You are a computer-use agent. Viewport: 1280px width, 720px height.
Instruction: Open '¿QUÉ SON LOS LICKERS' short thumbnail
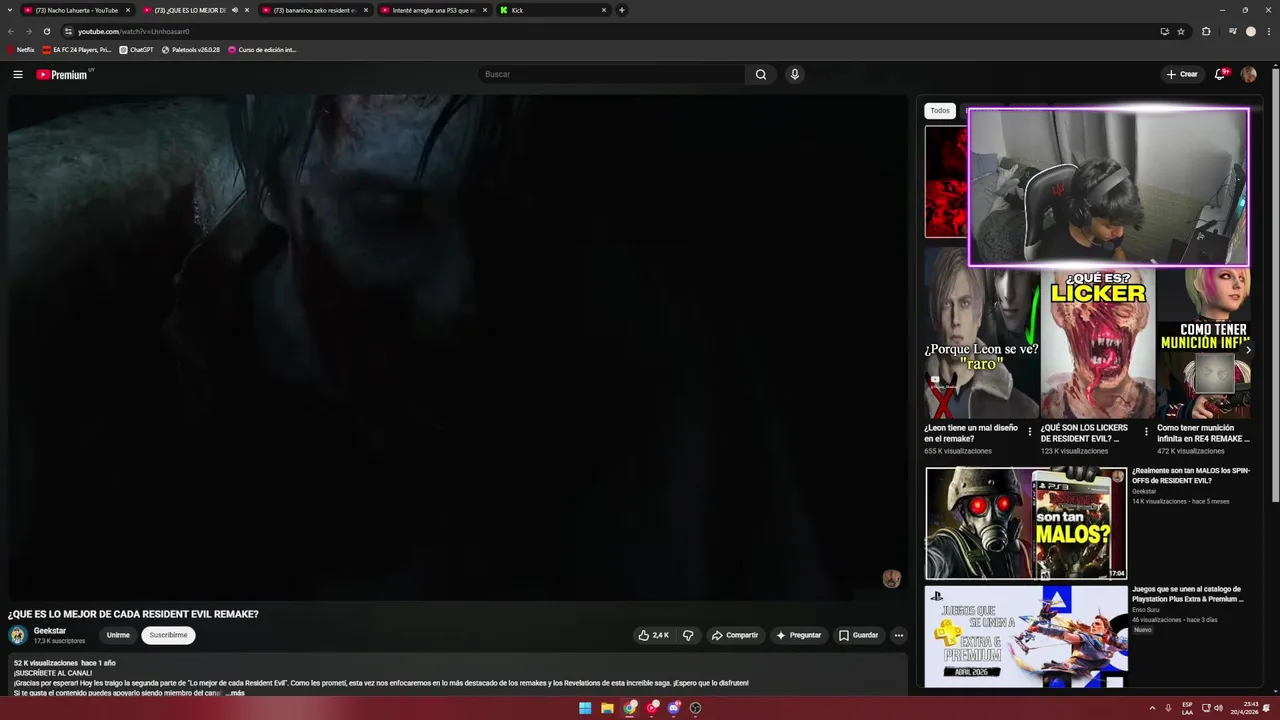(x=1098, y=343)
